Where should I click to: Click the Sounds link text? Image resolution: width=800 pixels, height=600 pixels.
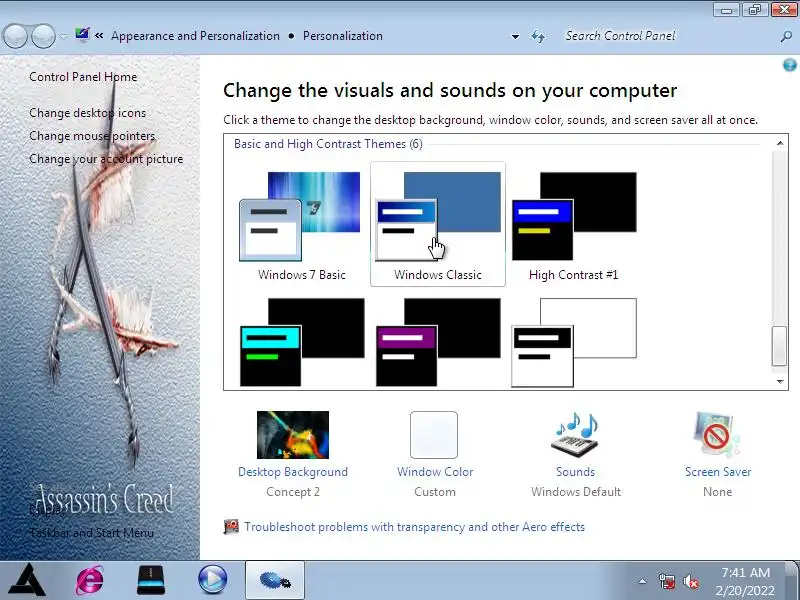576,472
